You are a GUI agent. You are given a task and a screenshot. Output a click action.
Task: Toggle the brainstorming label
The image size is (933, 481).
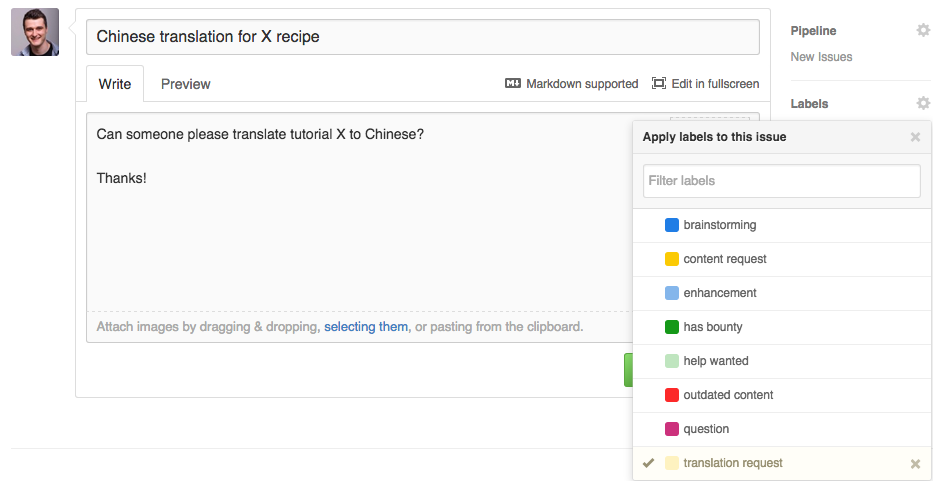click(719, 225)
